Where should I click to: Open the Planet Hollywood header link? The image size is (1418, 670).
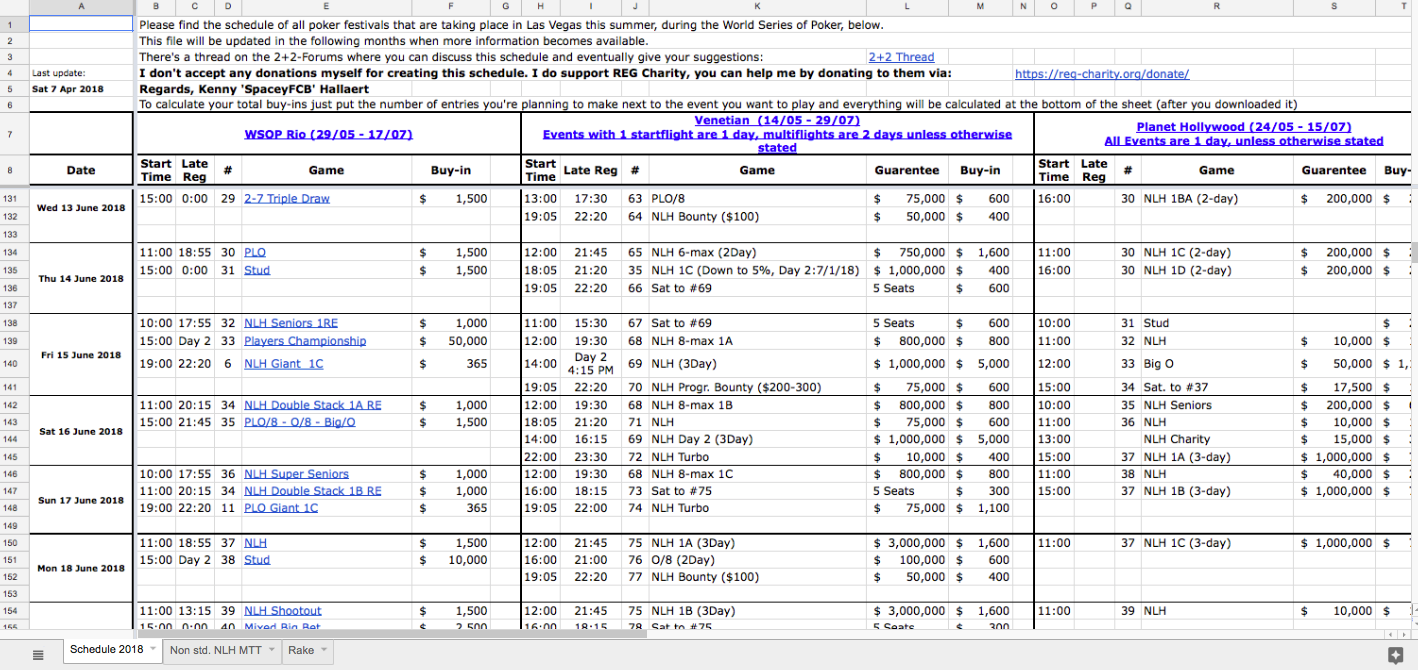[x=1243, y=127]
